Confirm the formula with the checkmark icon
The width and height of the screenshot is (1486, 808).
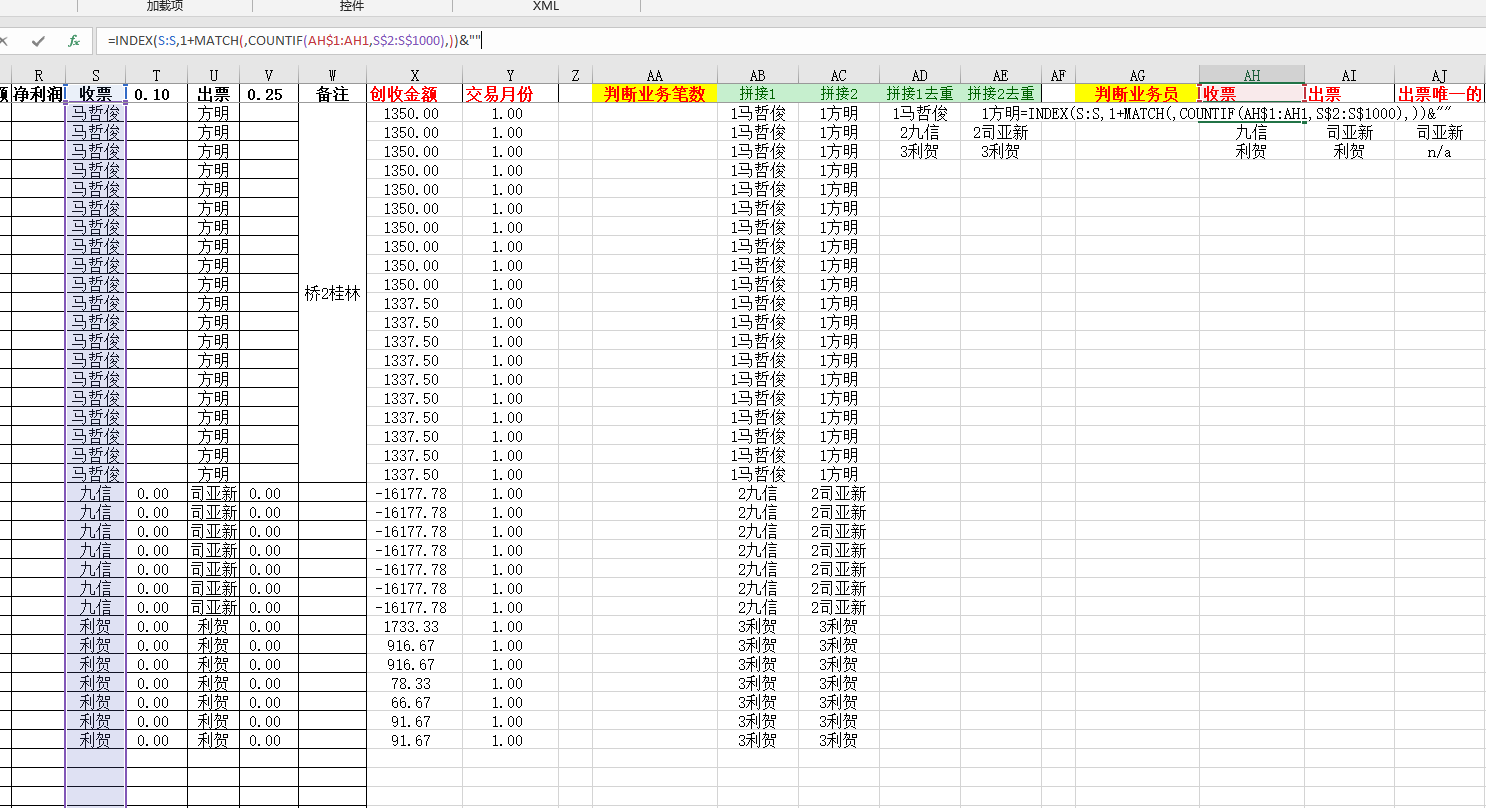click(x=38, y=41)
